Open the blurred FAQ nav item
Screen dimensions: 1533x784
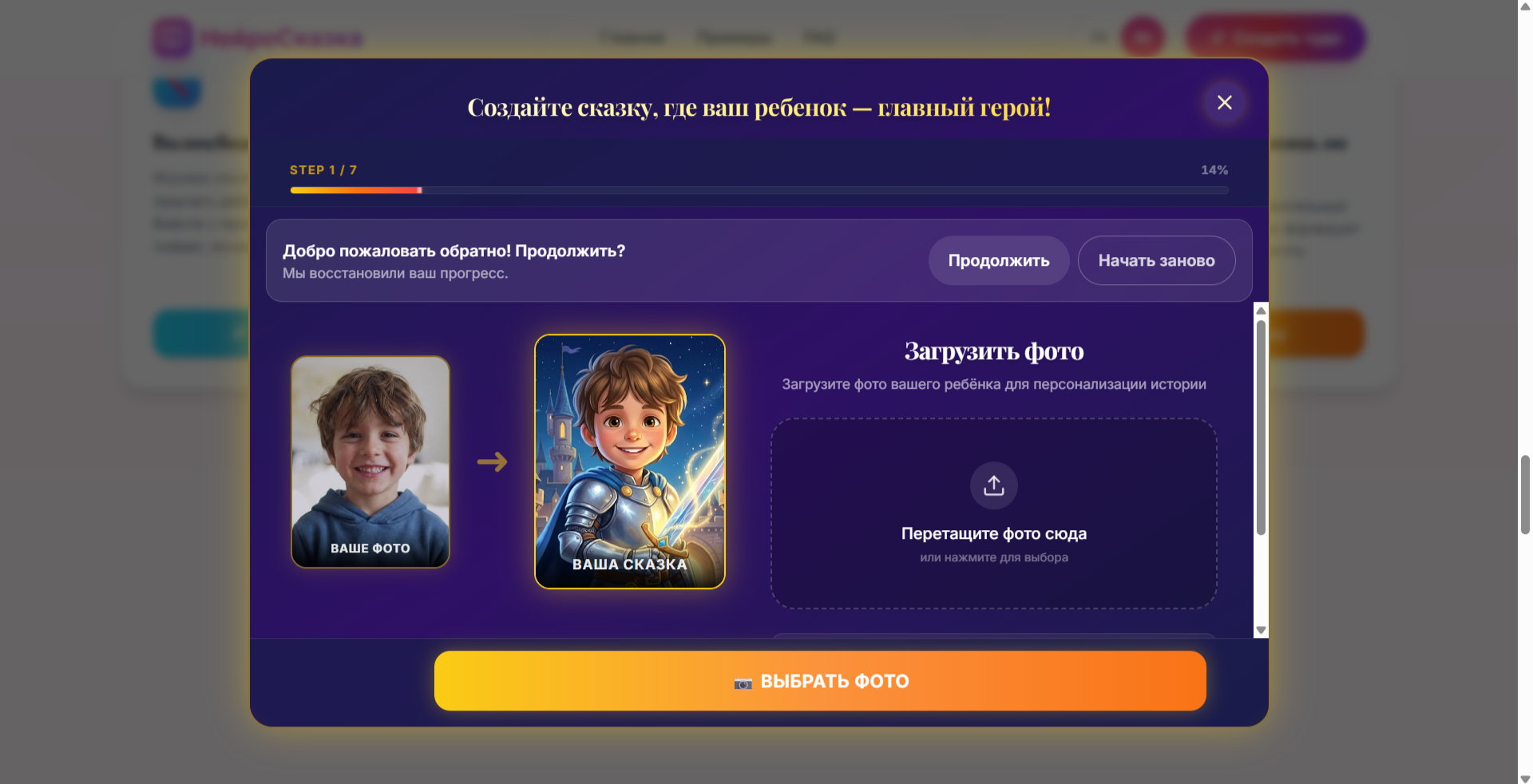[x=819, y=38]
